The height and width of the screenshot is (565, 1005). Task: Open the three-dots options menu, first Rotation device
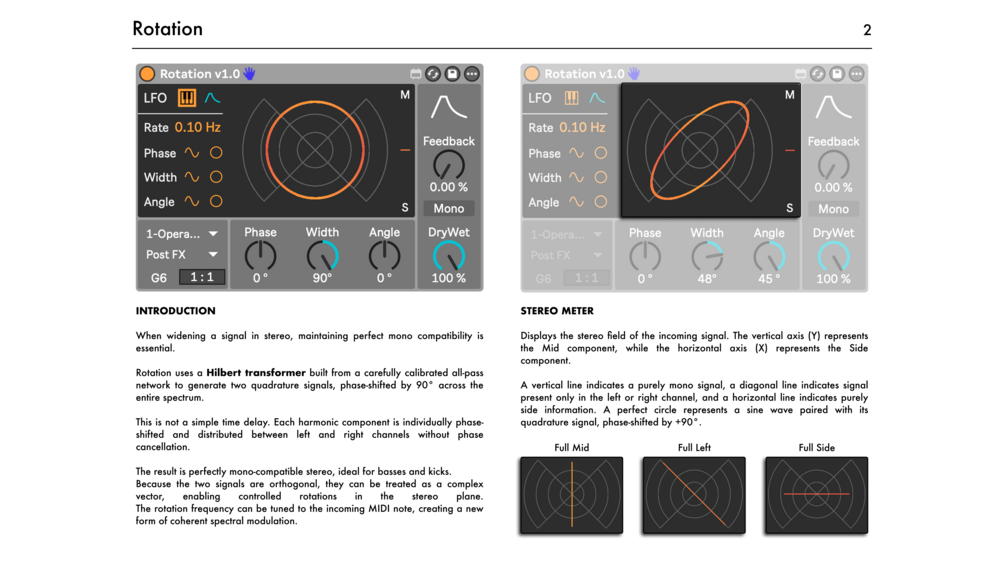click(x=472, y=74)
